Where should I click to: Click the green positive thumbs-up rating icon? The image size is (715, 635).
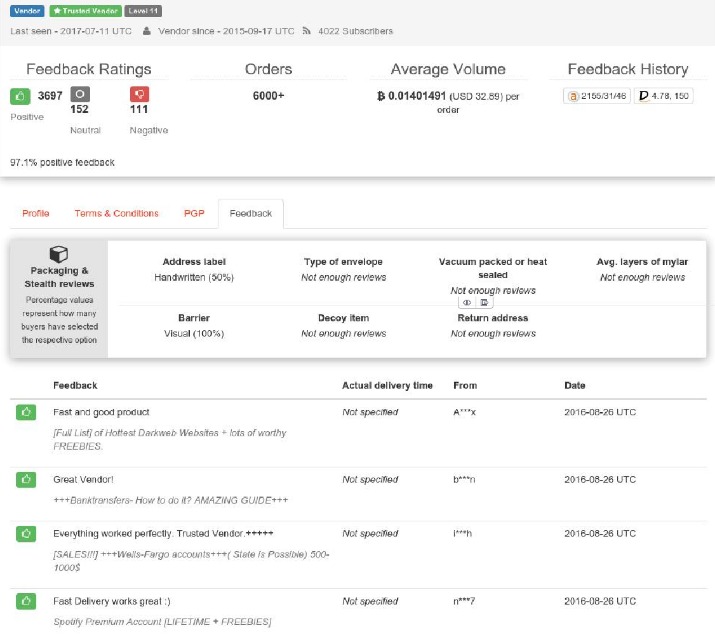pyautogui.click(x=20, y=96)
